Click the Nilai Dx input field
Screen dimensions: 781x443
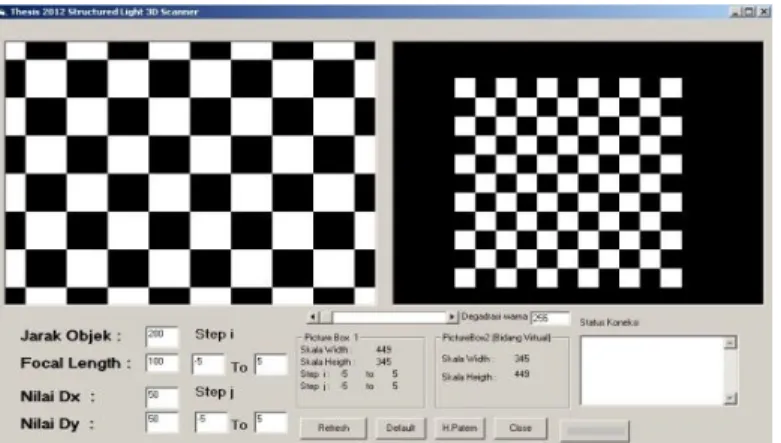162,397
